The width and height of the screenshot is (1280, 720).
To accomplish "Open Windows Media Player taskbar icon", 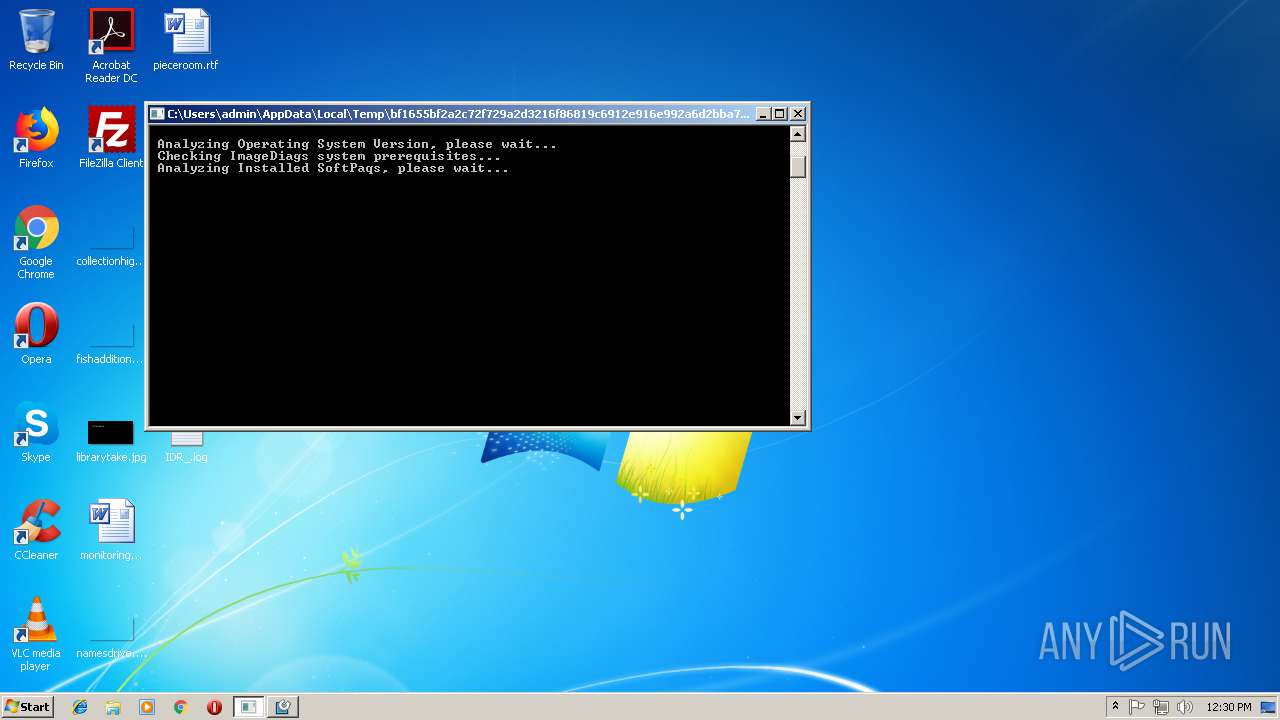I will point(147,707).
